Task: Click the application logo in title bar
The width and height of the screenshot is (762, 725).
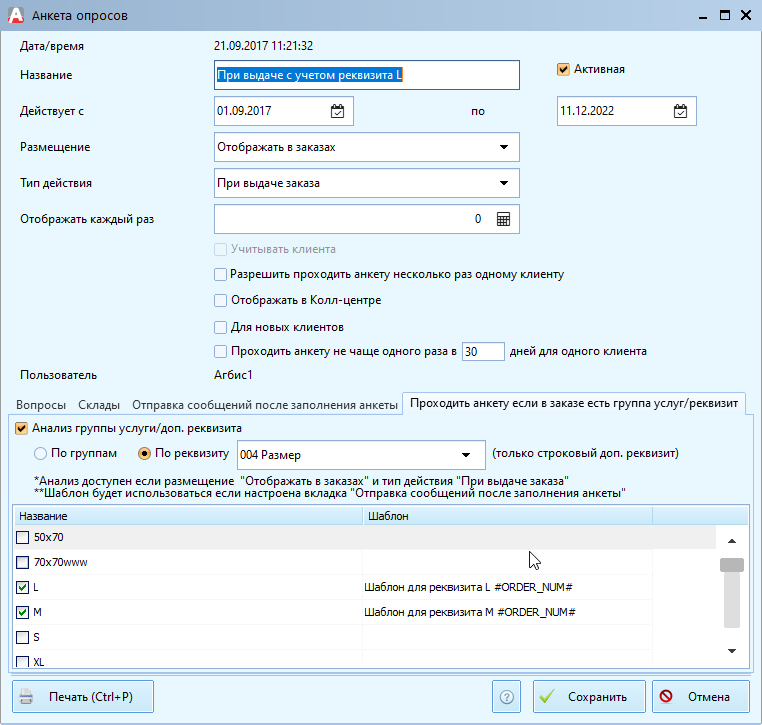Action: point(16,15)
